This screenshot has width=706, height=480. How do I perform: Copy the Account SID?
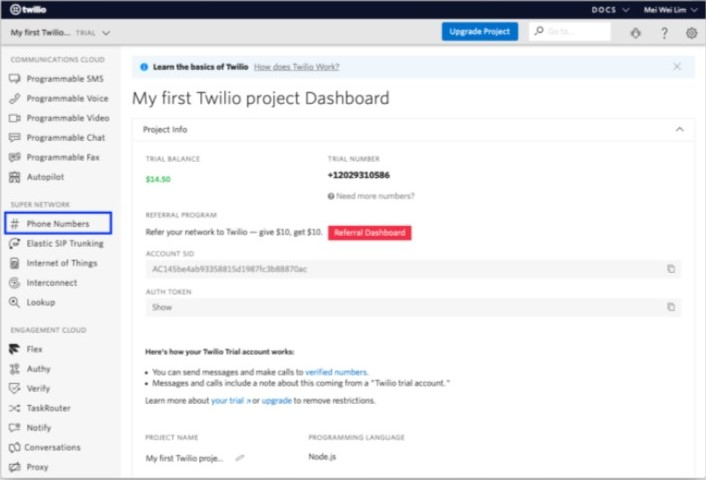coord(671,269)
